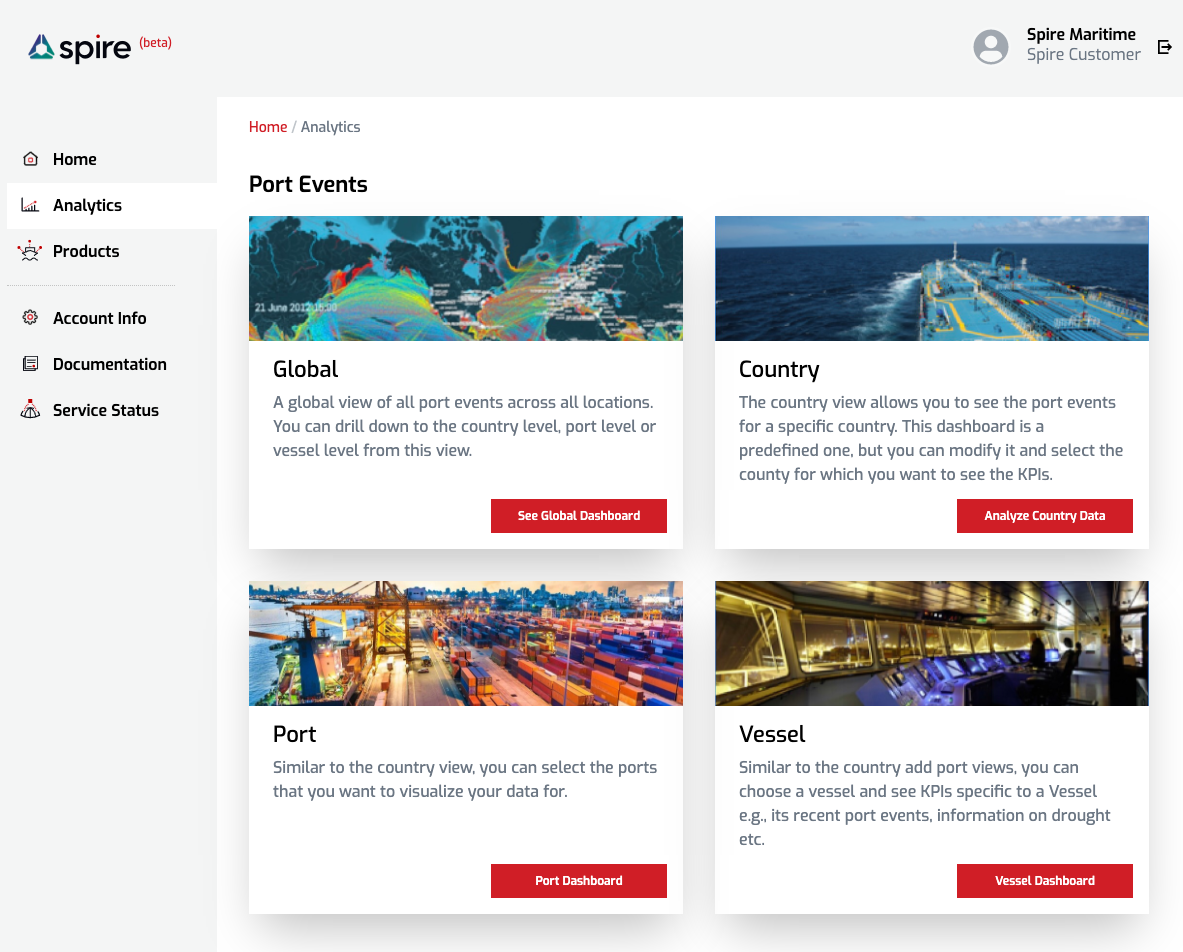Click the Global map thumbnail image
This screenshot has height=952, width=1183.
(x=466, y=278)
